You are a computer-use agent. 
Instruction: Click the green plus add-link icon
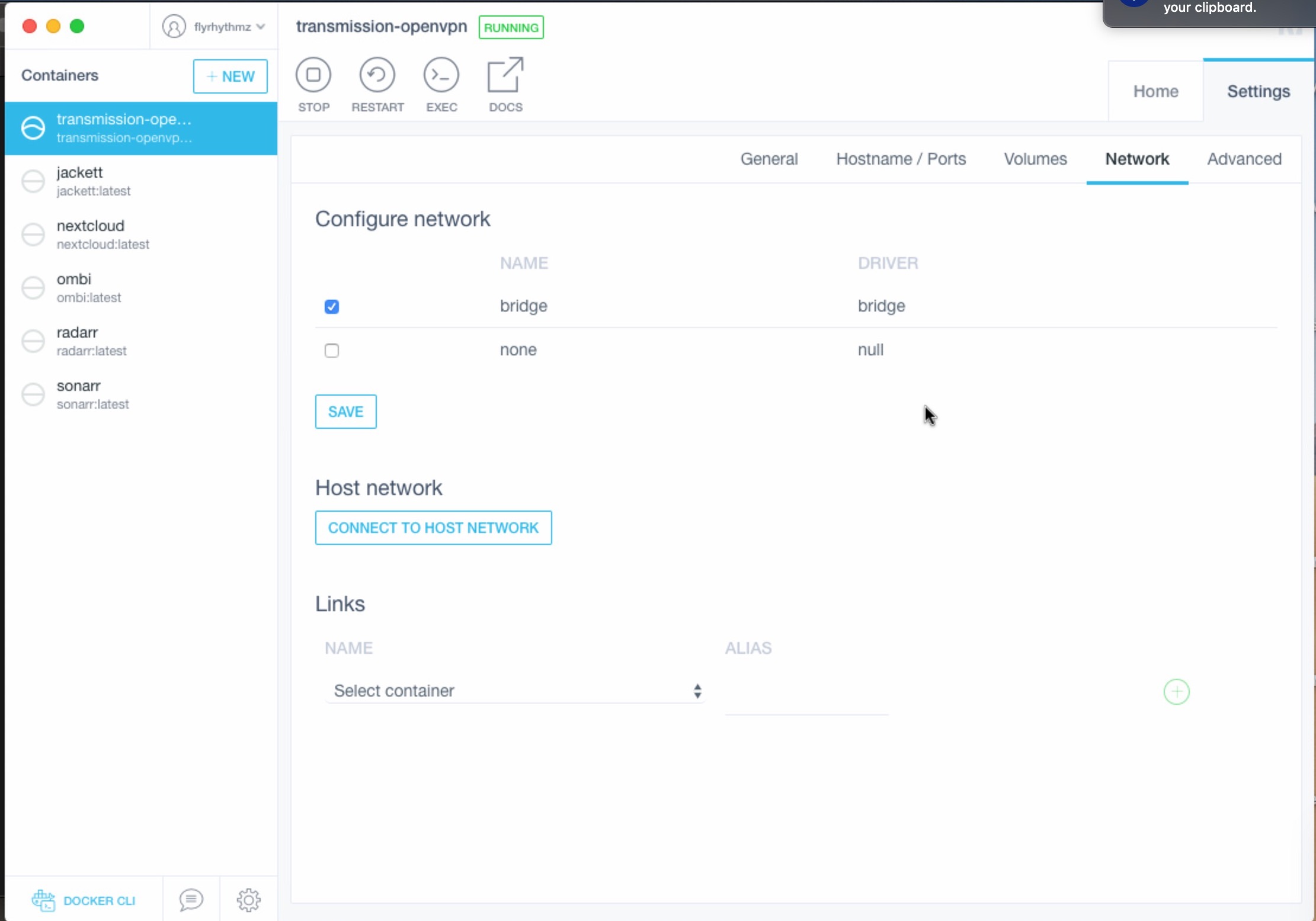pos(1176,692)
